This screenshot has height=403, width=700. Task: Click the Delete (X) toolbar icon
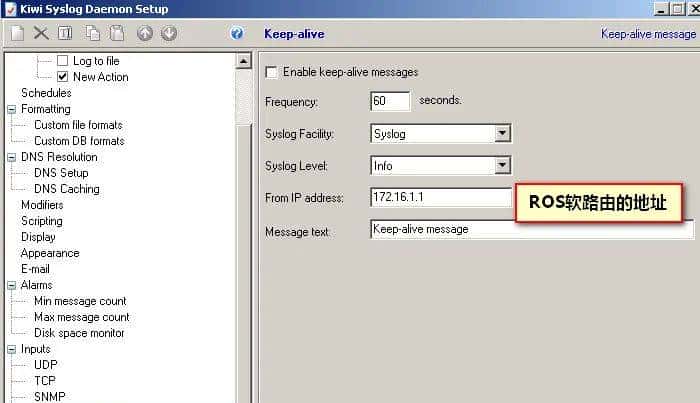click(x=41, y=33)
